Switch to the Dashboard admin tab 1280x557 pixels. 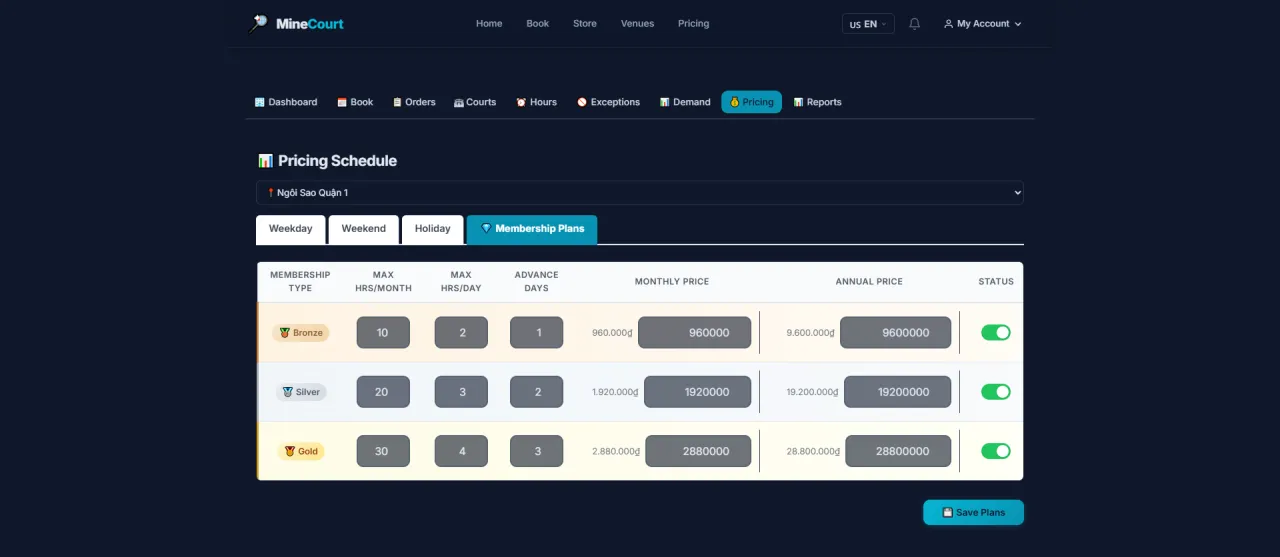pos(286,102)
